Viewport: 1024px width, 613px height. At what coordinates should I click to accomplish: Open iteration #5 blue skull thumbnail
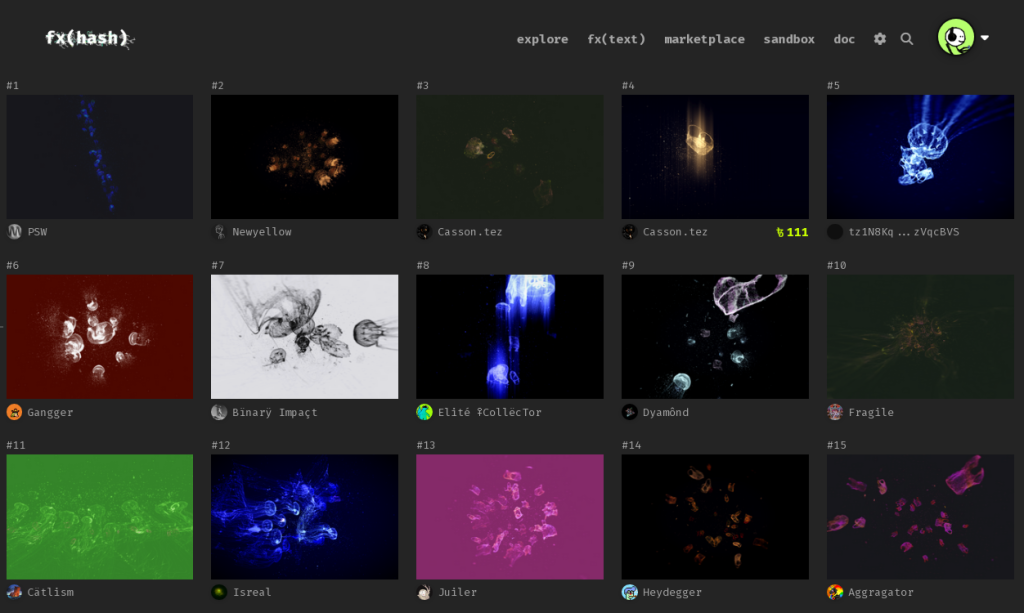[919, 157]
